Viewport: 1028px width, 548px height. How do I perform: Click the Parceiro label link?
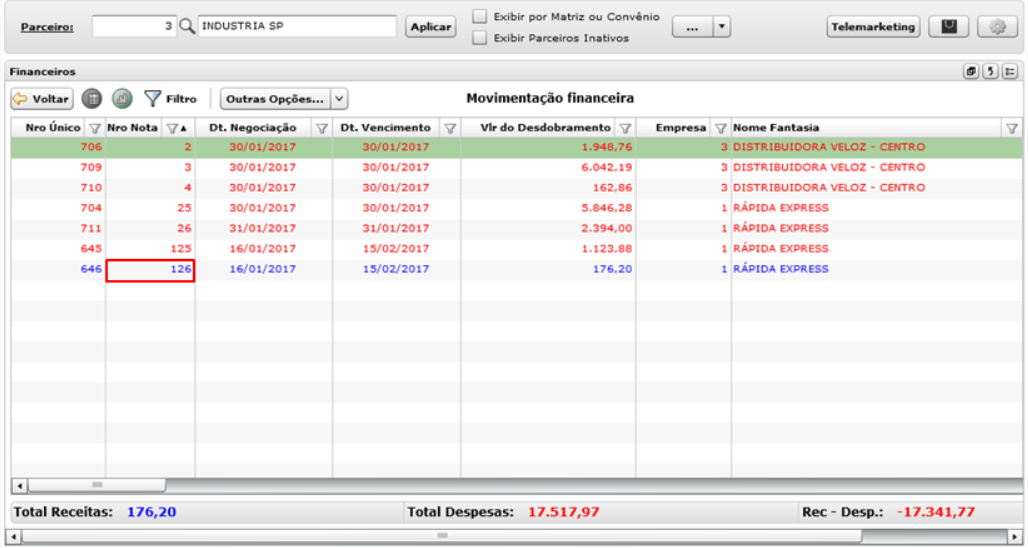tap(47, 28)
